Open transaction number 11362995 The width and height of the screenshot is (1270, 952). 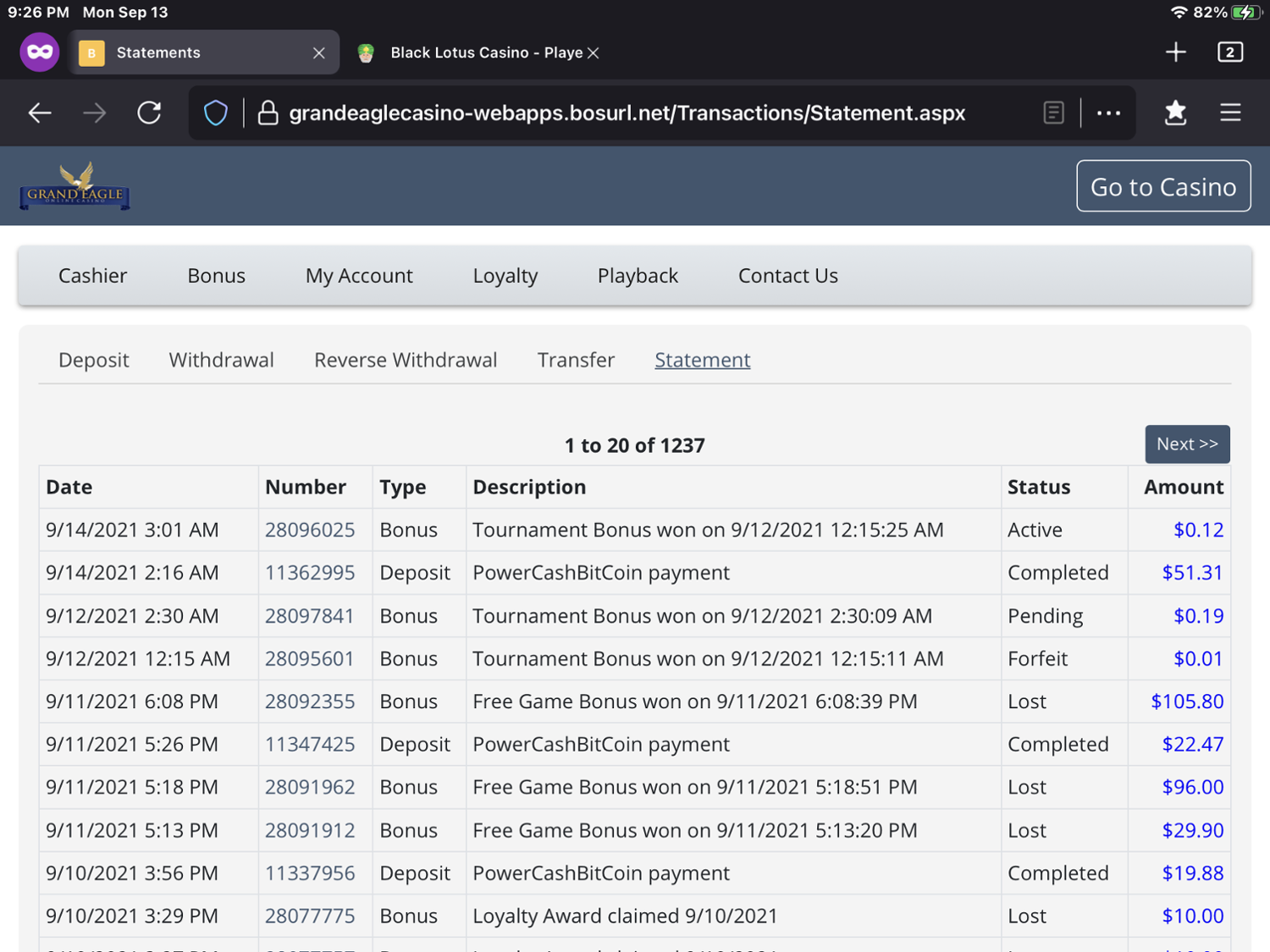(x=310, y=573)
